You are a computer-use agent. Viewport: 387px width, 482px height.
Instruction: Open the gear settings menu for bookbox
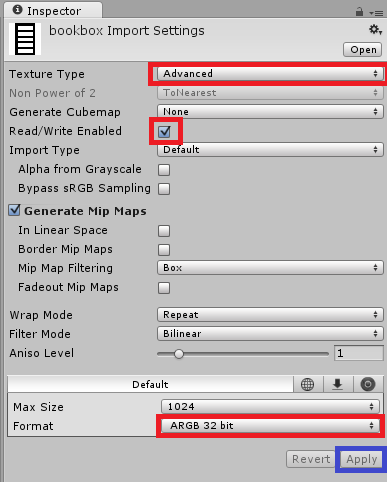(375, 30)
